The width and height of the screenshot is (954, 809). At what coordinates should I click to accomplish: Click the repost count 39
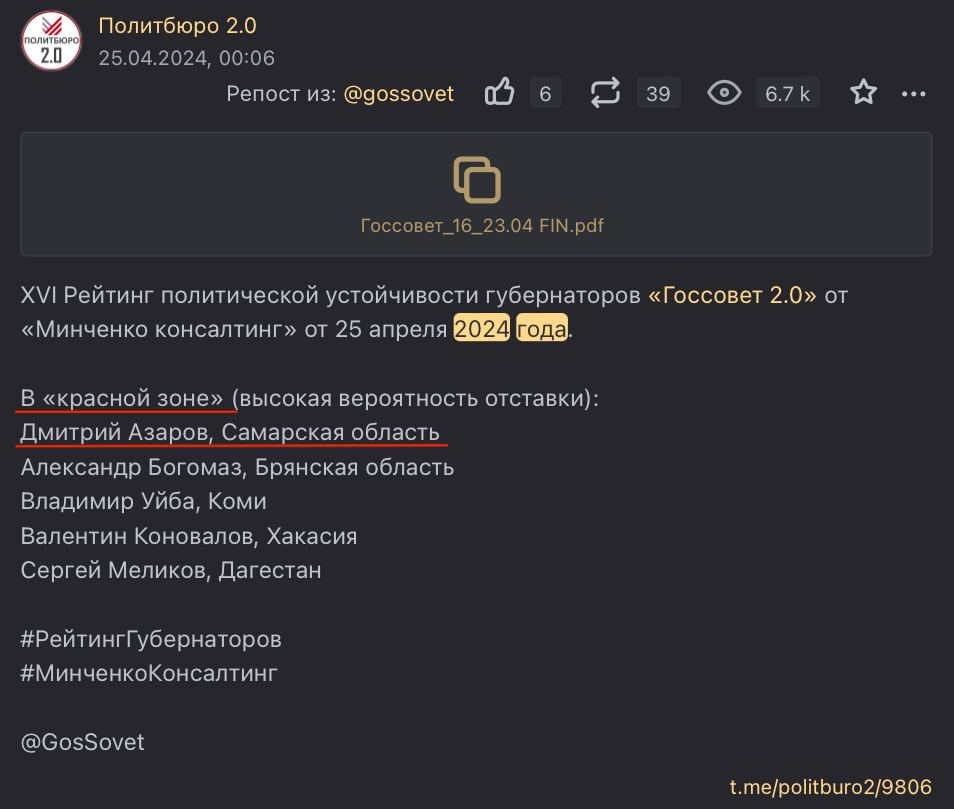(x=658, y=94)
